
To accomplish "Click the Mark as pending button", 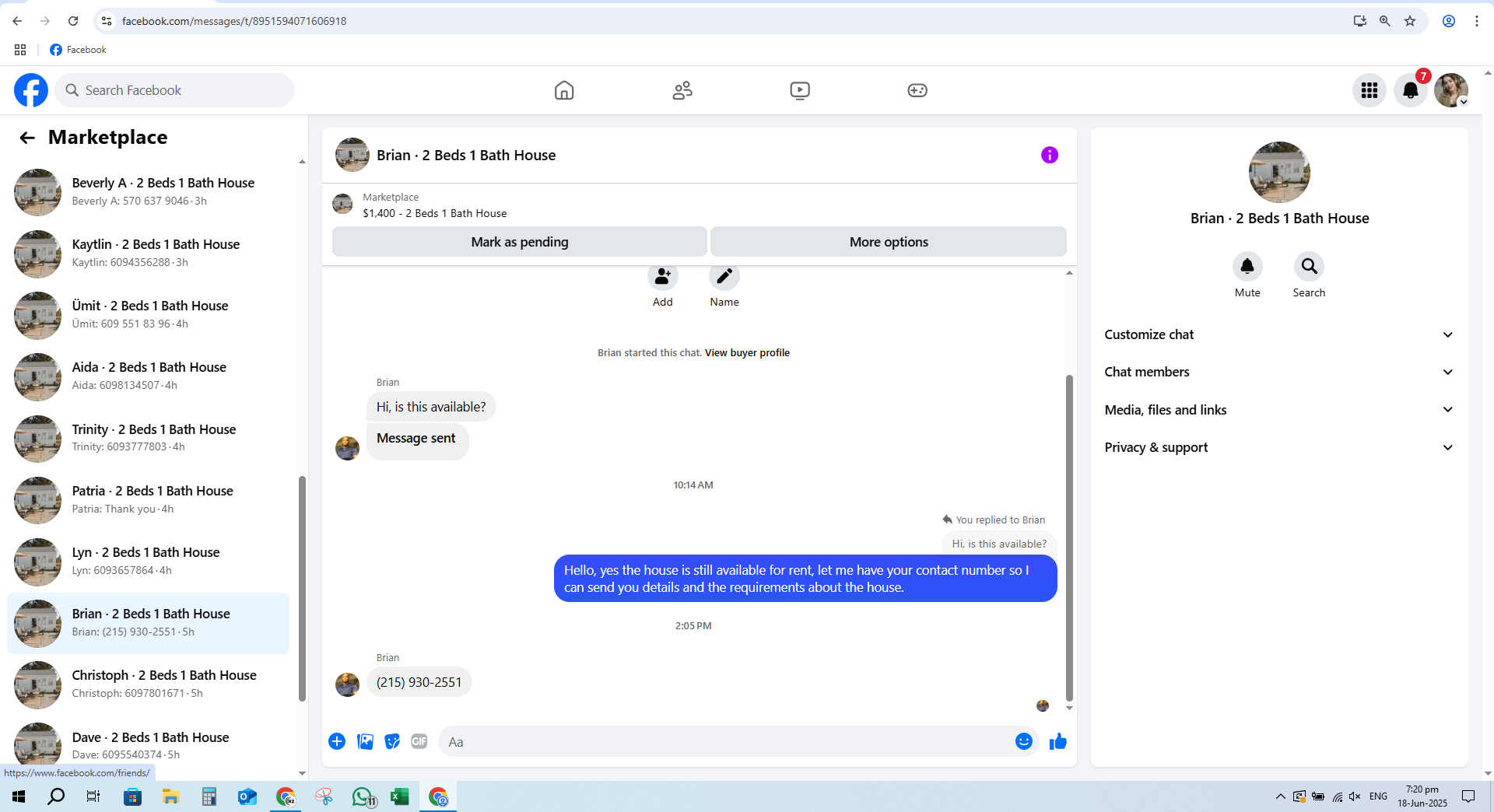I will (520, 242).
